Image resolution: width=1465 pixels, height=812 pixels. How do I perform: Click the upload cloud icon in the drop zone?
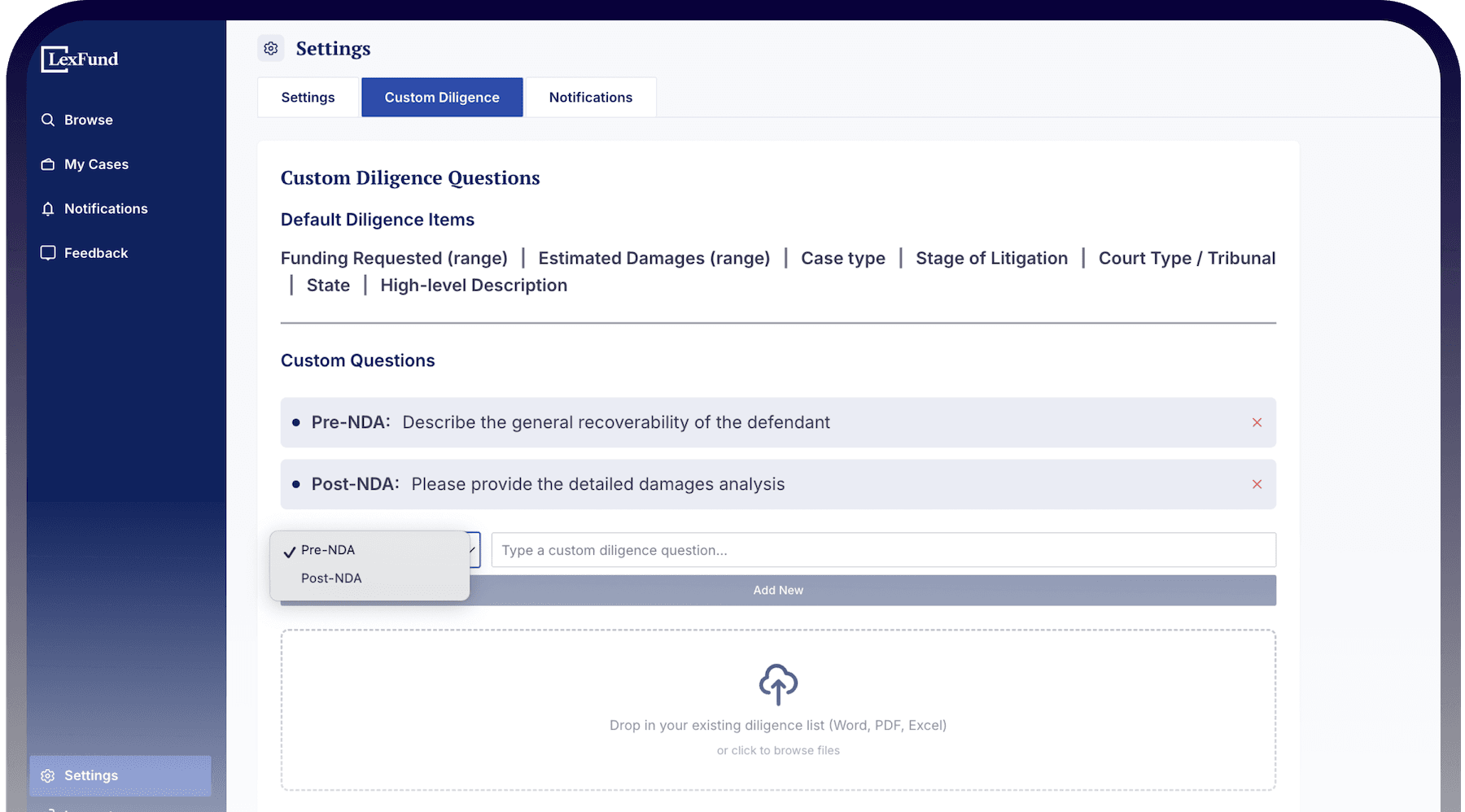coord(777,684)
